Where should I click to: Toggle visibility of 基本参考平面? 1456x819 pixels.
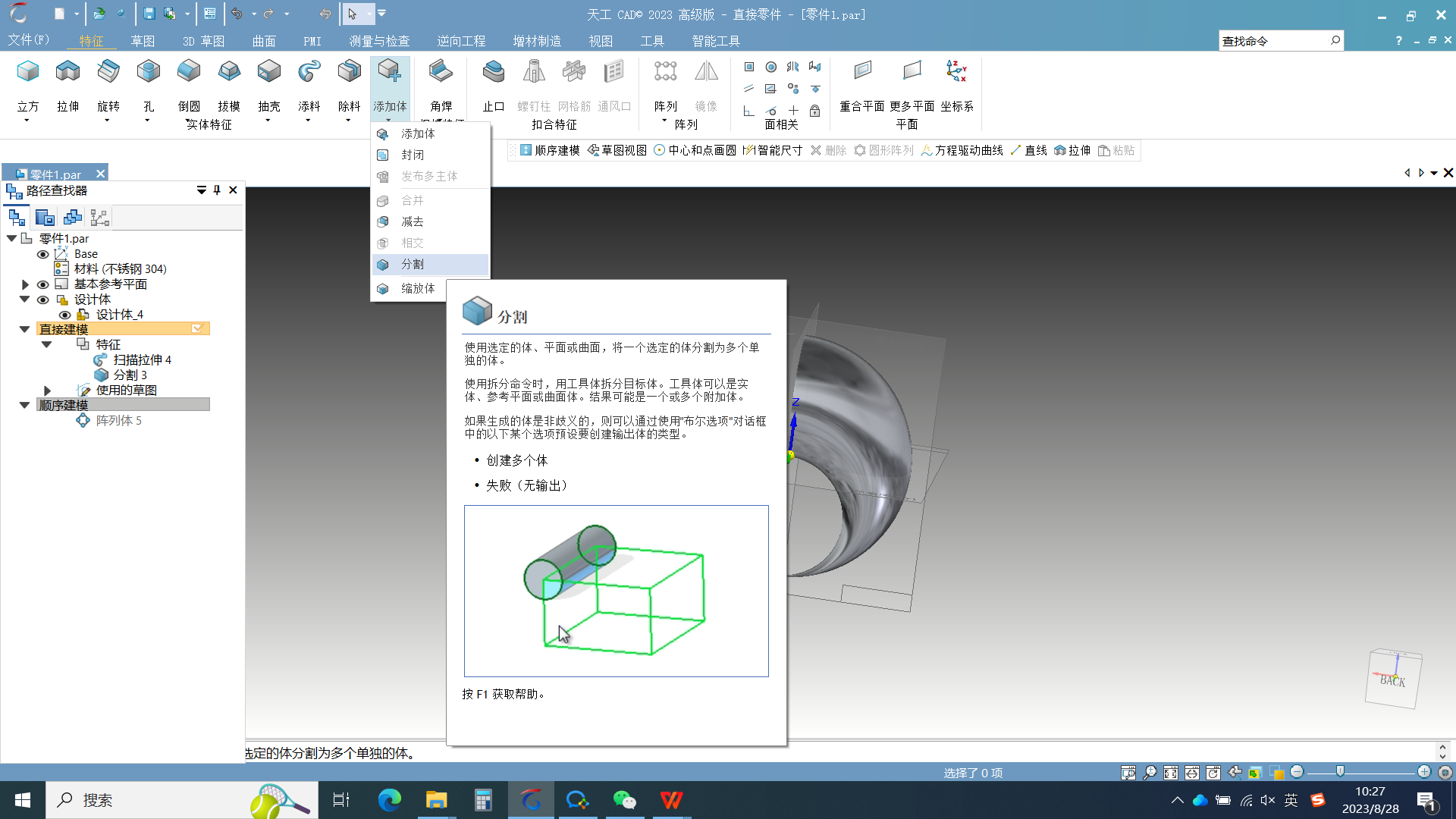point(43,284)
